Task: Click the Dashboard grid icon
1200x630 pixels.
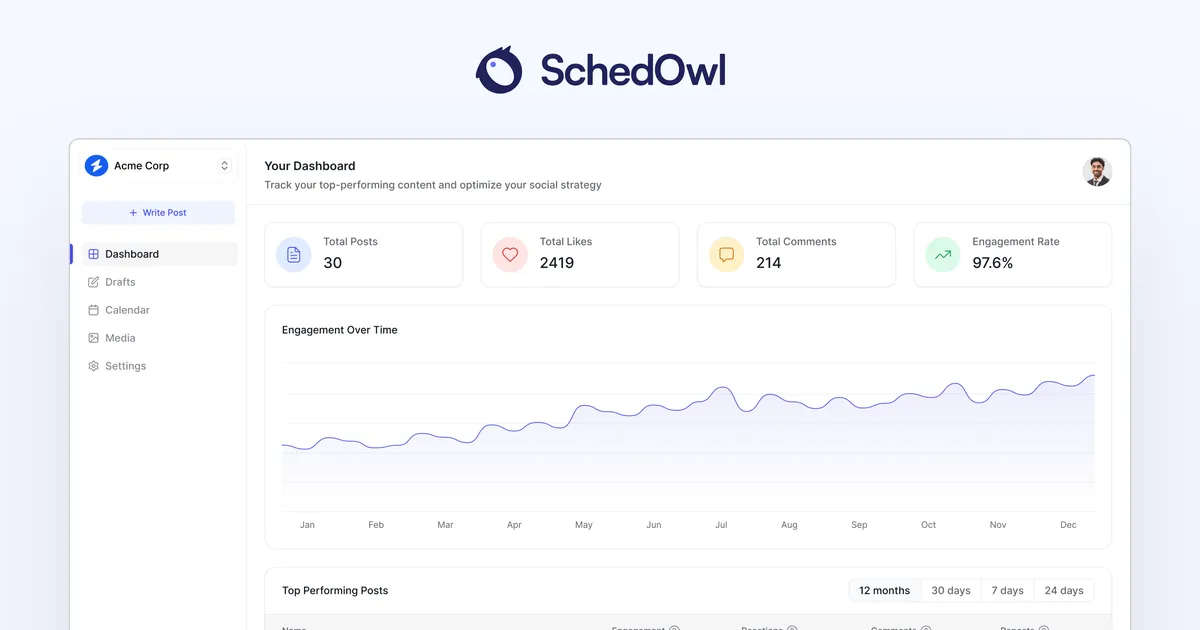Action: click(92, 254)
